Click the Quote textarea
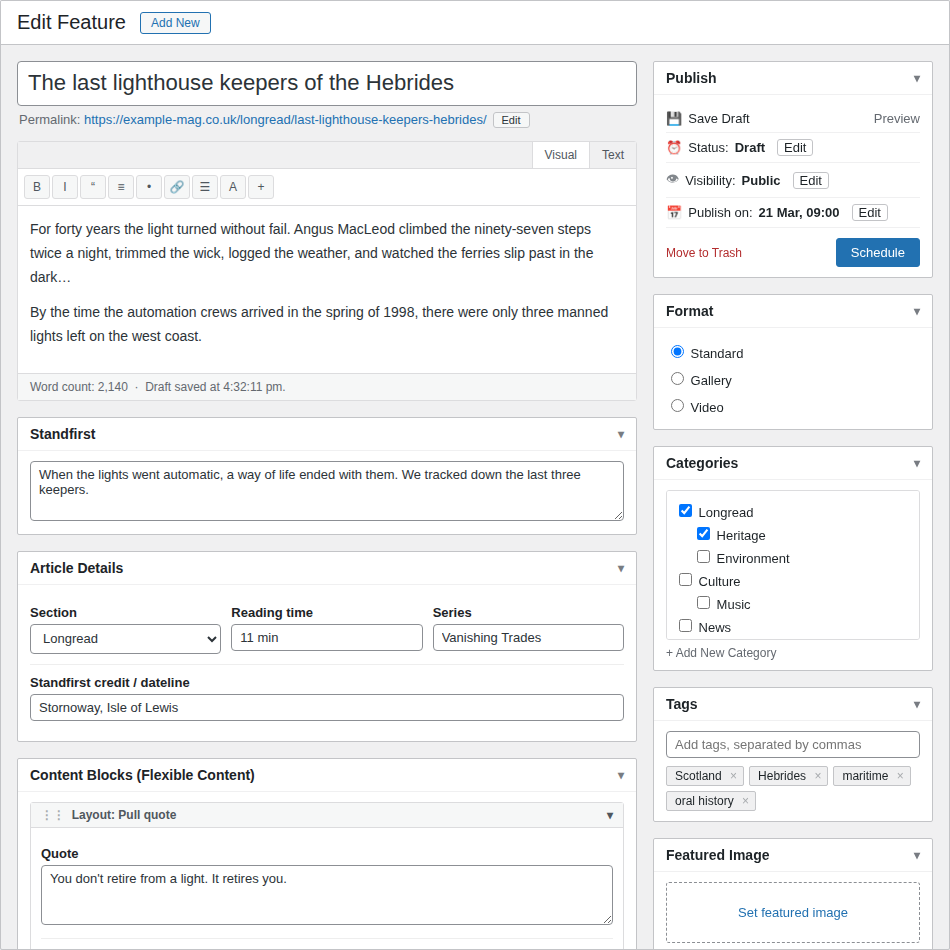This screenshot has height=950, width=950. coord(327,895)
